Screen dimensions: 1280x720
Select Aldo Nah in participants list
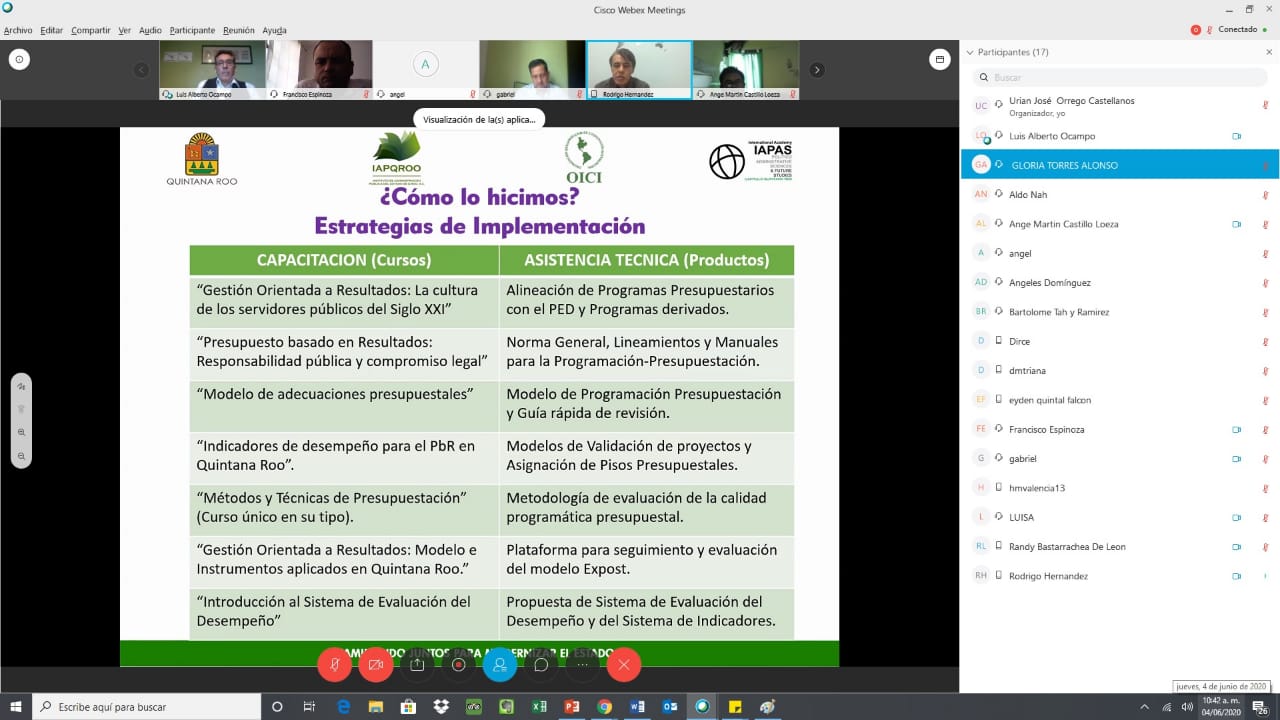click(x=1120, y=194)
